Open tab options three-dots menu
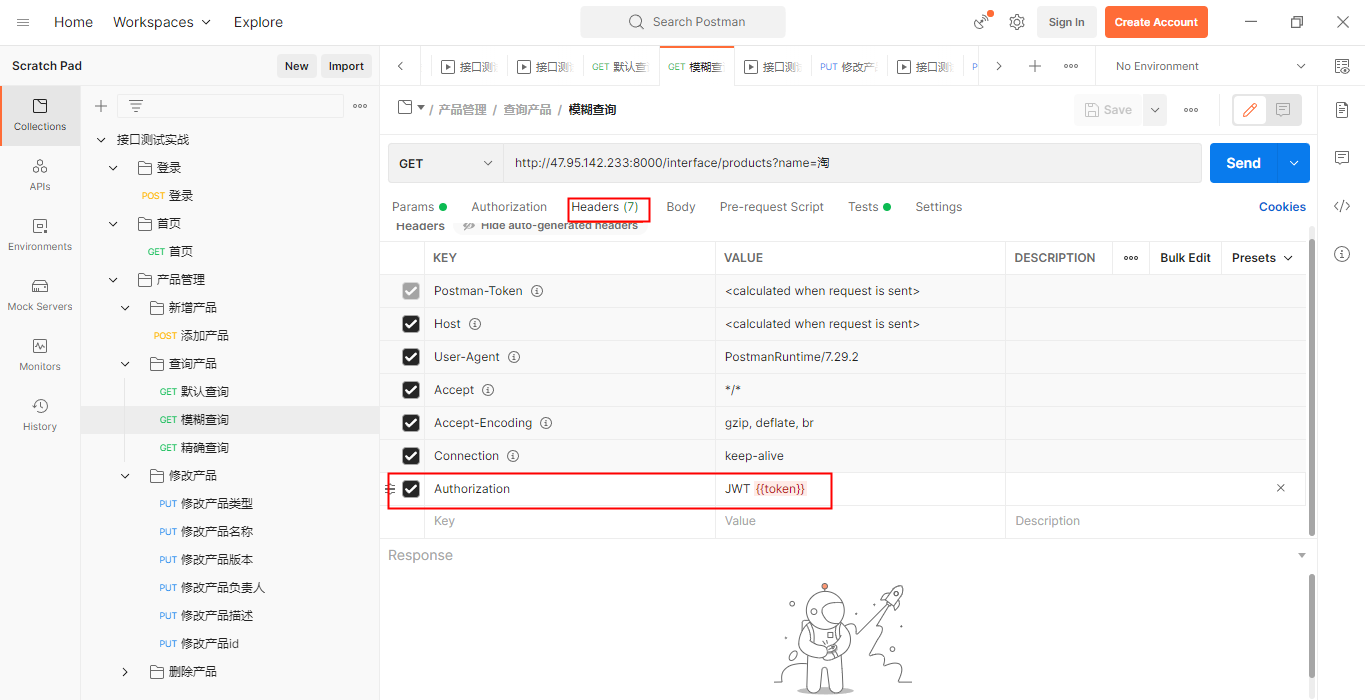 pos(1071,66)
